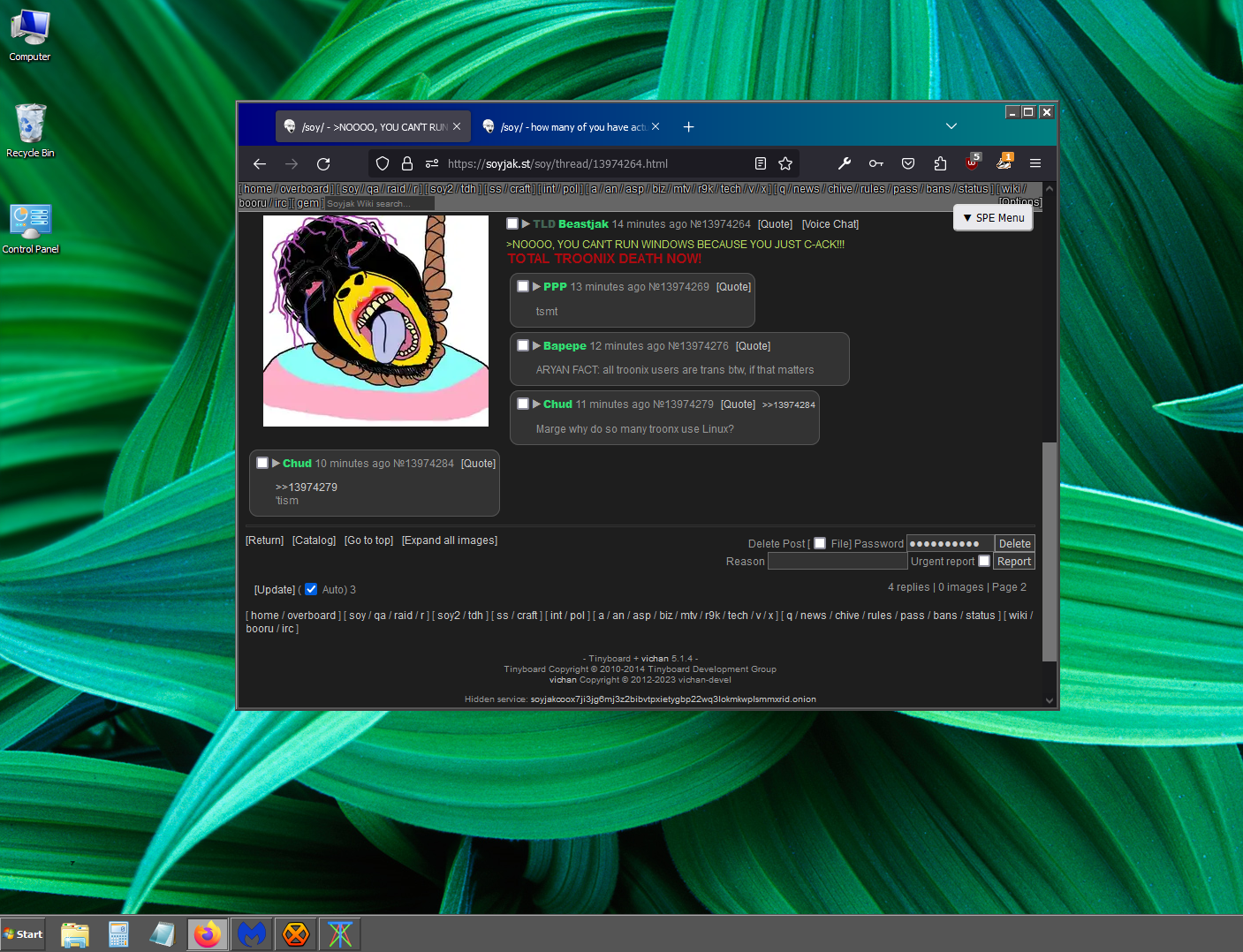Viewport: 1243px width, 952px height.
Task: Click the [Catalog] link
Action: click(x=314, y=540)
